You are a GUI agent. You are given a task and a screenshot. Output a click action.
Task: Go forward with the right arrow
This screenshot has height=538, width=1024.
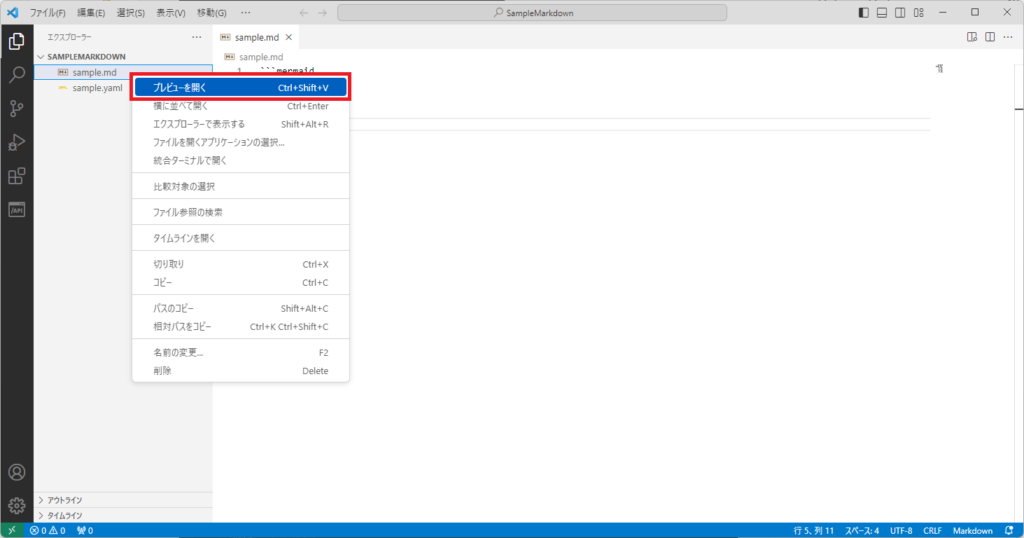pyautogui.click(x=322, y=12)
